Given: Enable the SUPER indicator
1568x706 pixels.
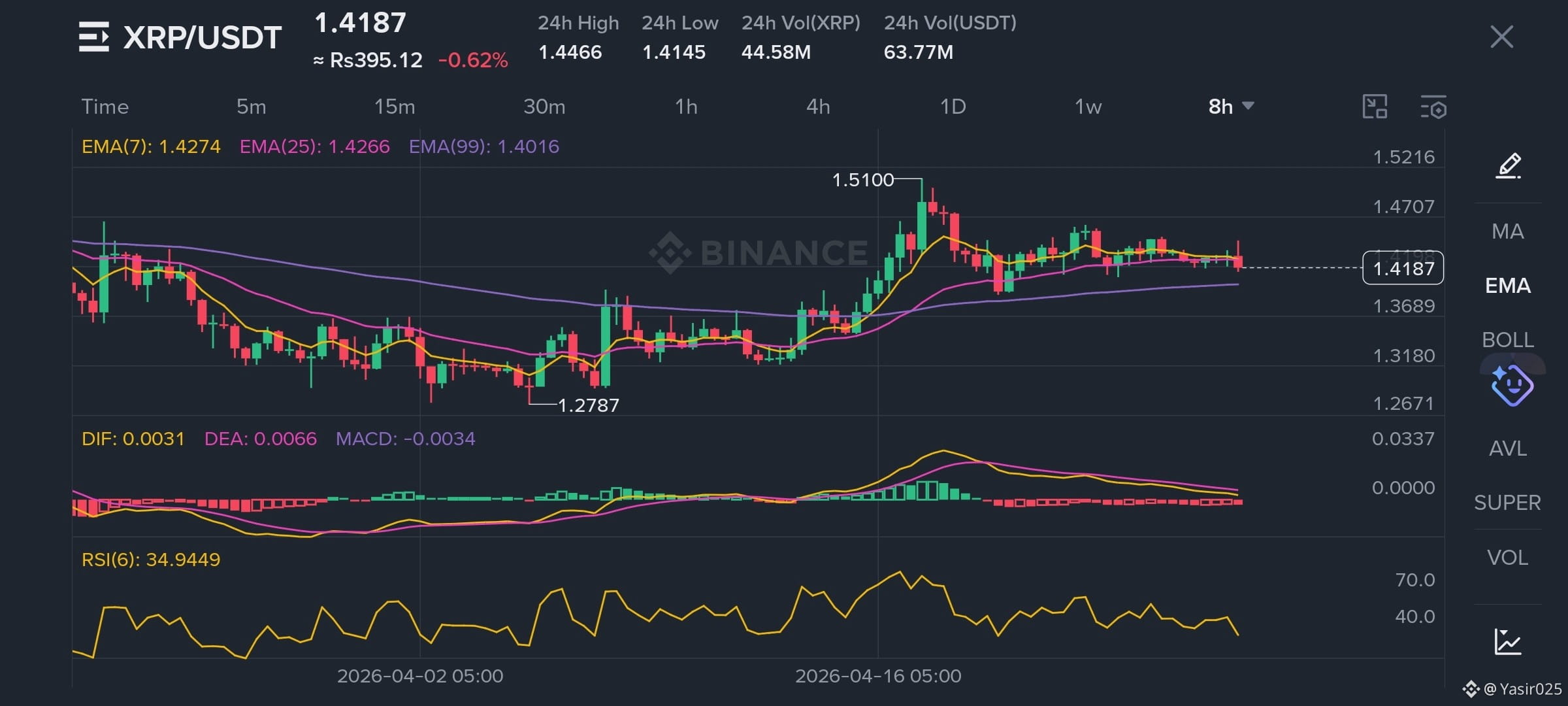Looking at the screenshot, I should pos(1508,503).
